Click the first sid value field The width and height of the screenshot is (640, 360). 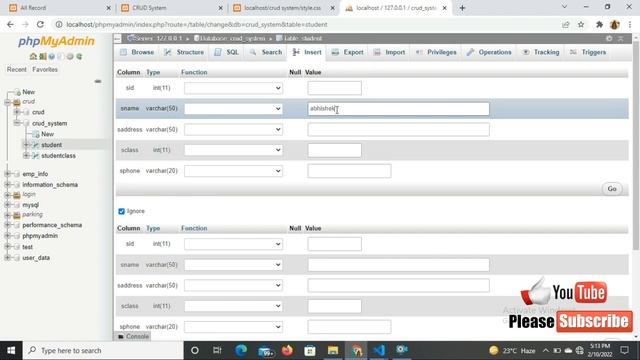pyautogui.click(x=334, y=88)
